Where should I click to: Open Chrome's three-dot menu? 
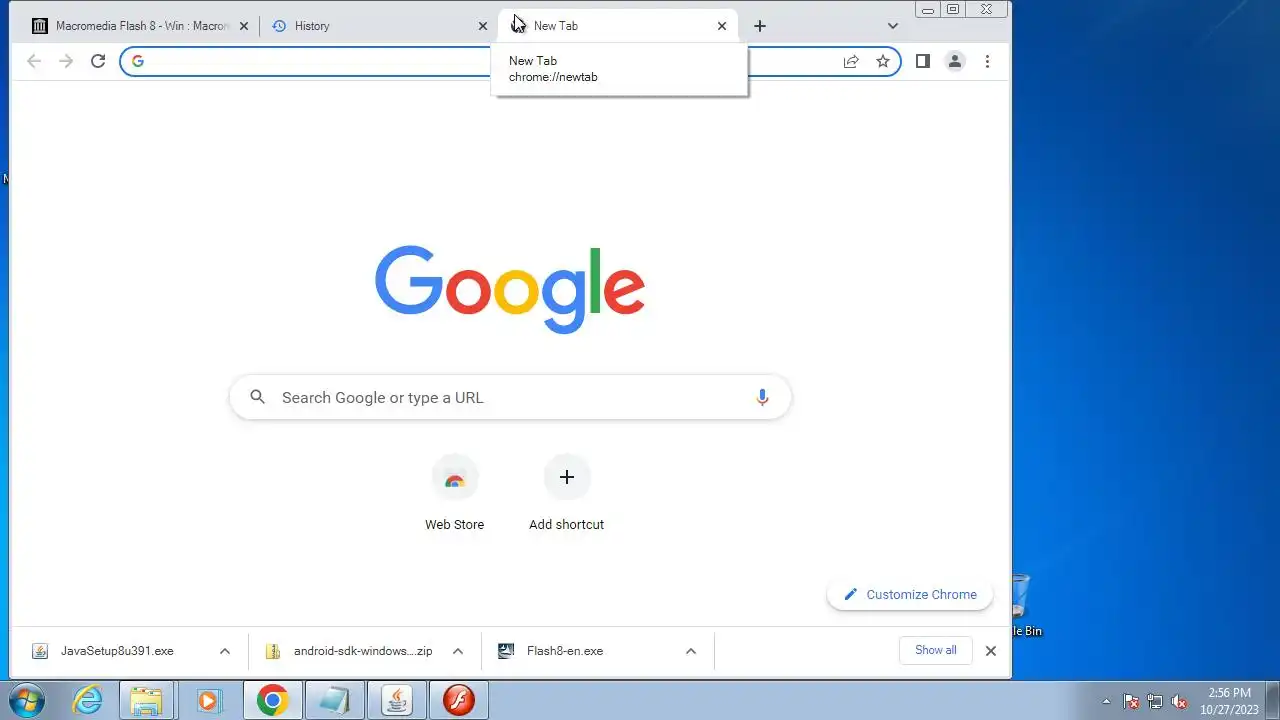[x=987, y=61]
